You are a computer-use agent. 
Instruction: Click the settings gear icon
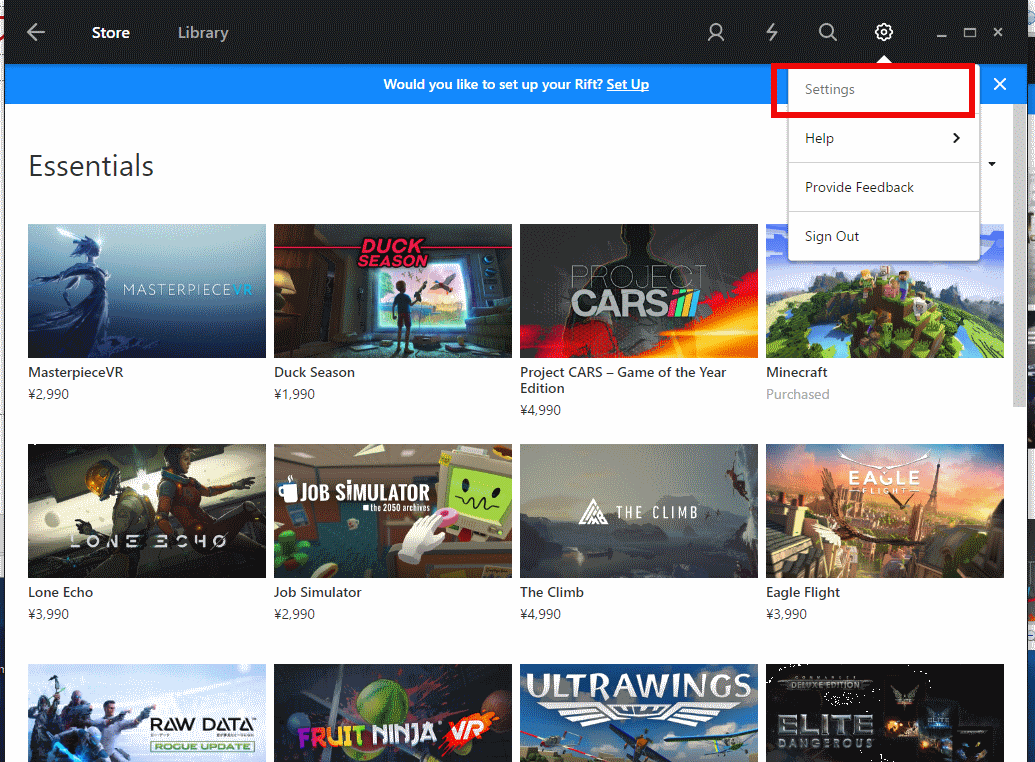coord(884,32)
